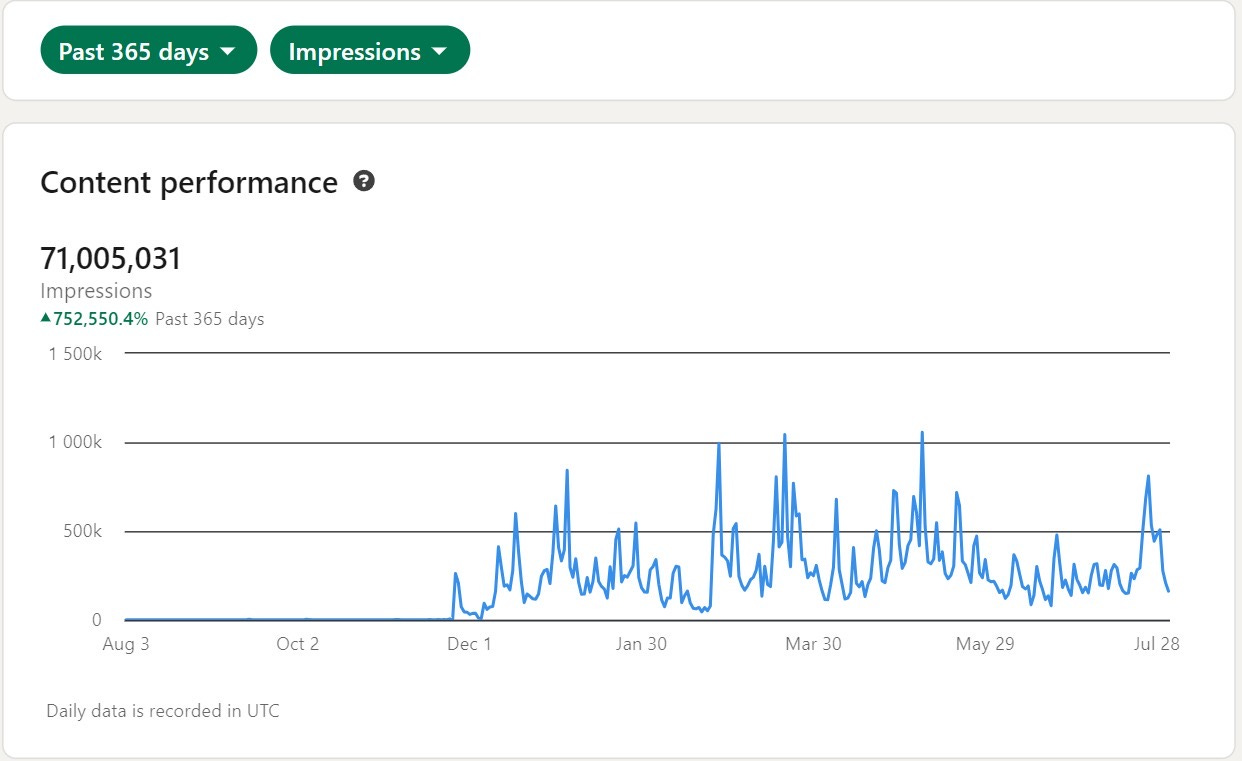Open the Past 365 days dropdown
The image size is (1242, 761).
point(149,51)
